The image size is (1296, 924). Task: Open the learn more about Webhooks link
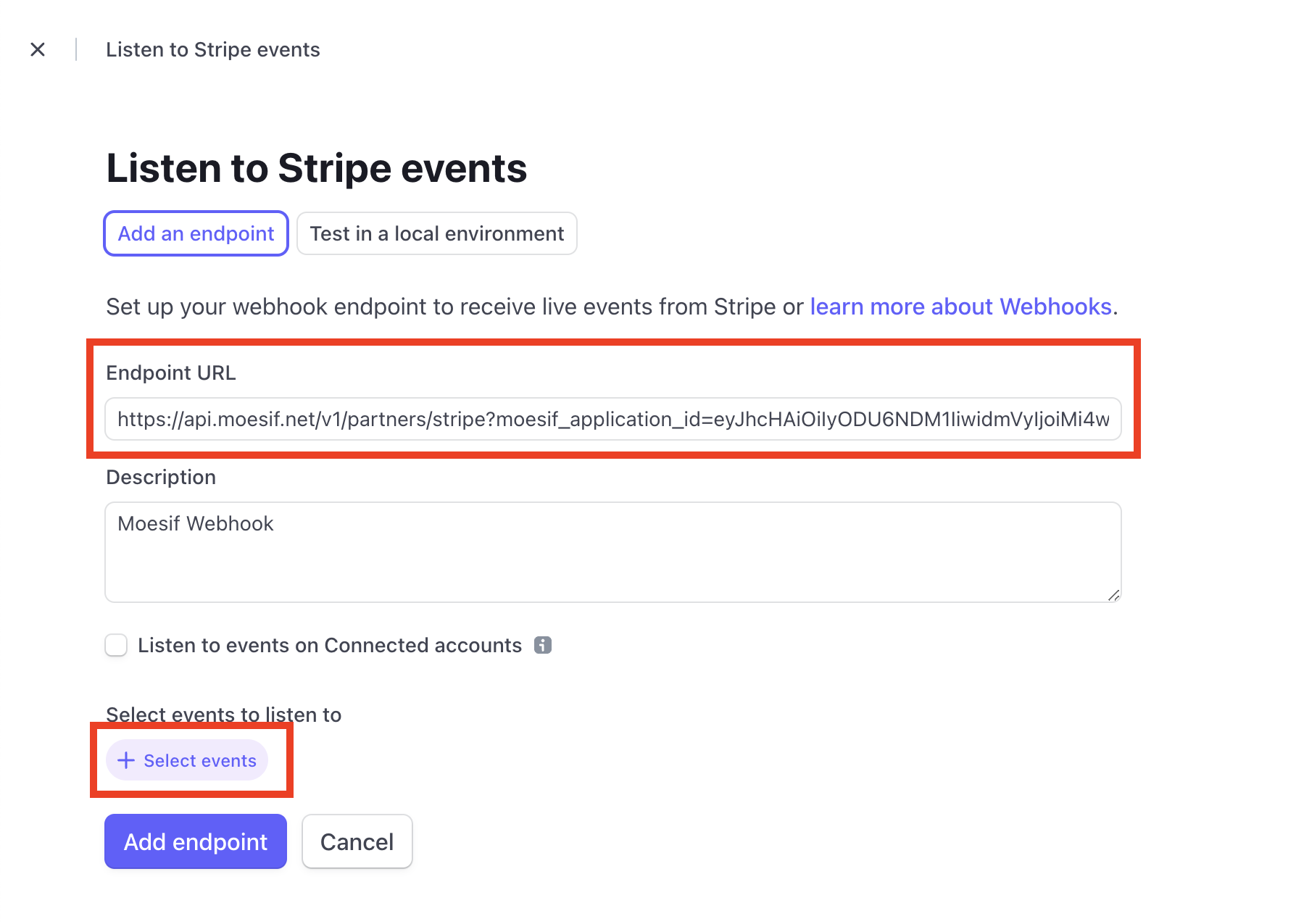961,307
